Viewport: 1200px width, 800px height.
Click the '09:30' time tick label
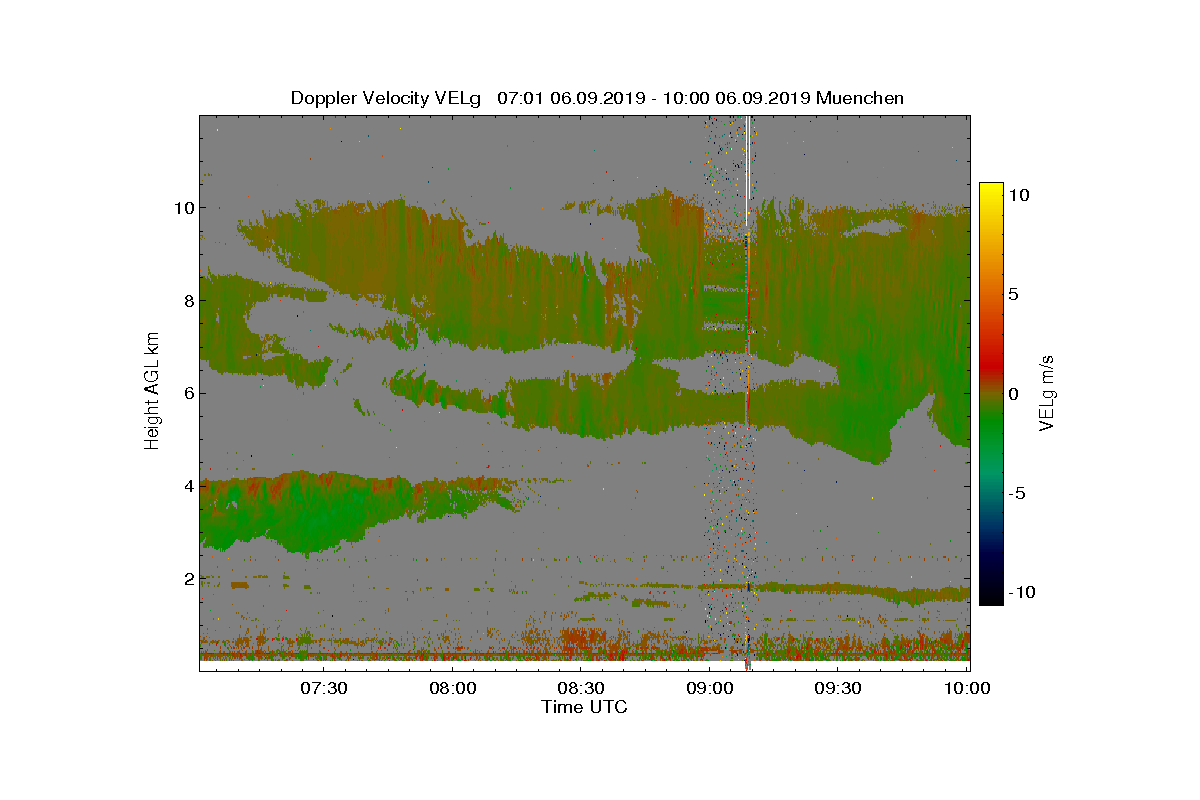(x=838, y=688)
